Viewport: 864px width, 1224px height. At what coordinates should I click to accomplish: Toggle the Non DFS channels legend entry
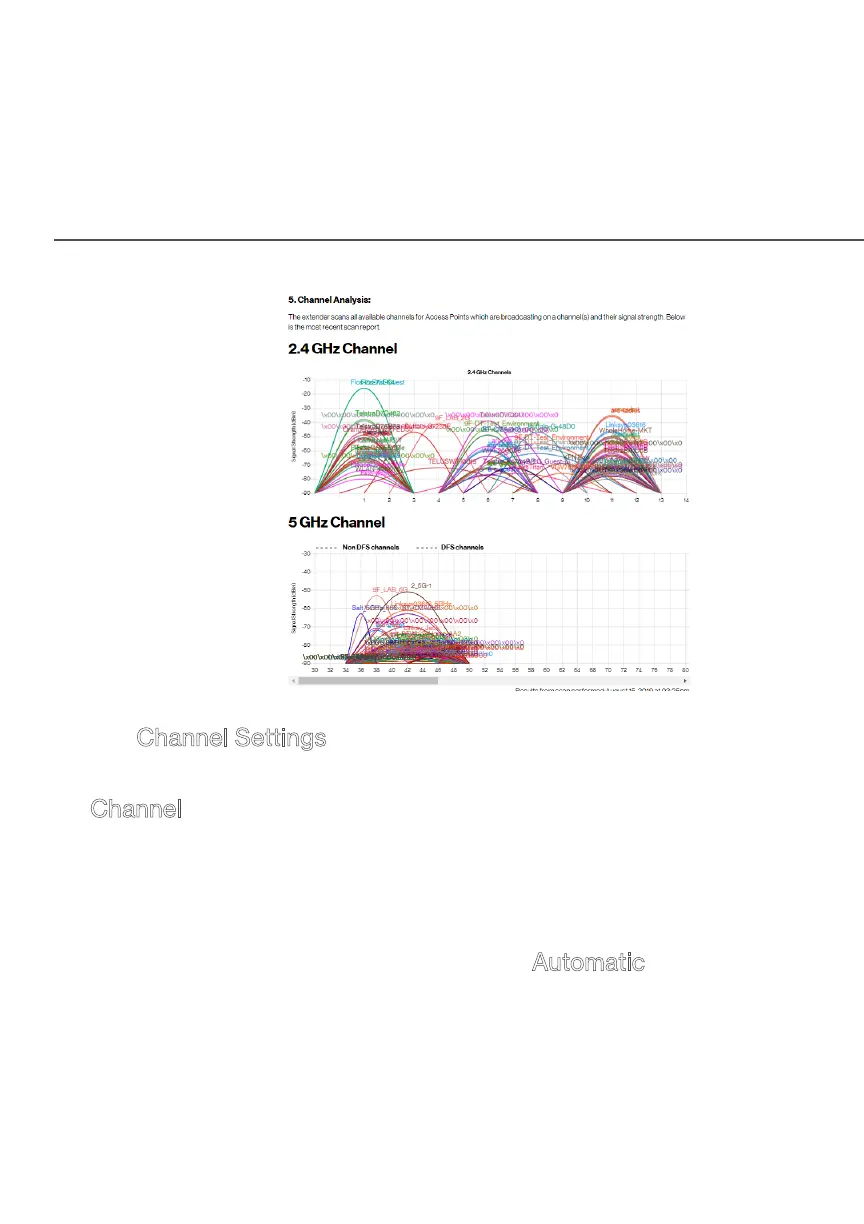point(357,548)
